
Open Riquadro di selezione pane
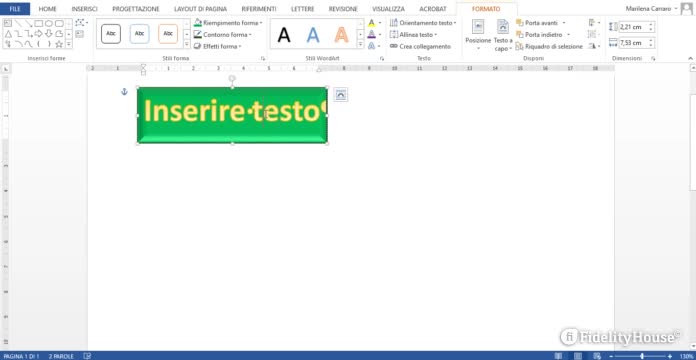pyautogui.click(x=549, y=46)
